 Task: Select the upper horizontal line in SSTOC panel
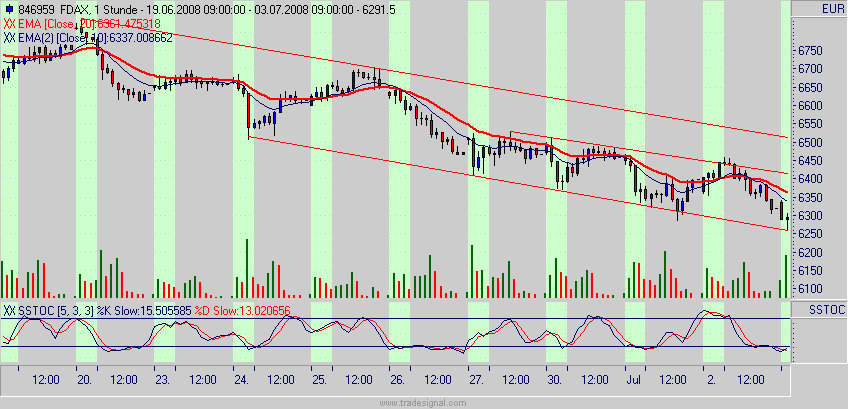coord(395,319)
